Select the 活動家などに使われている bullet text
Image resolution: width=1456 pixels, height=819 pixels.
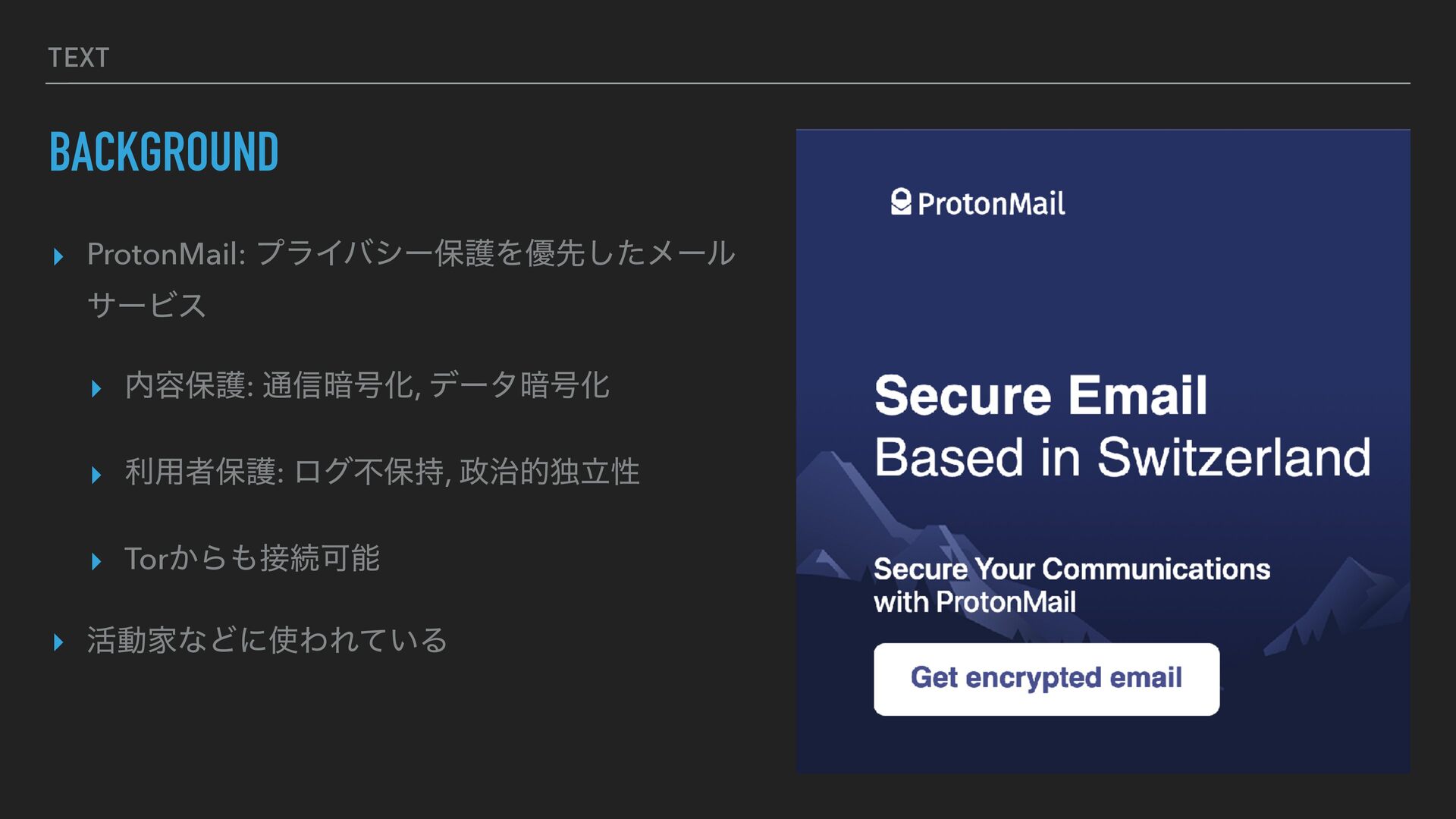[x=267, y=640]
